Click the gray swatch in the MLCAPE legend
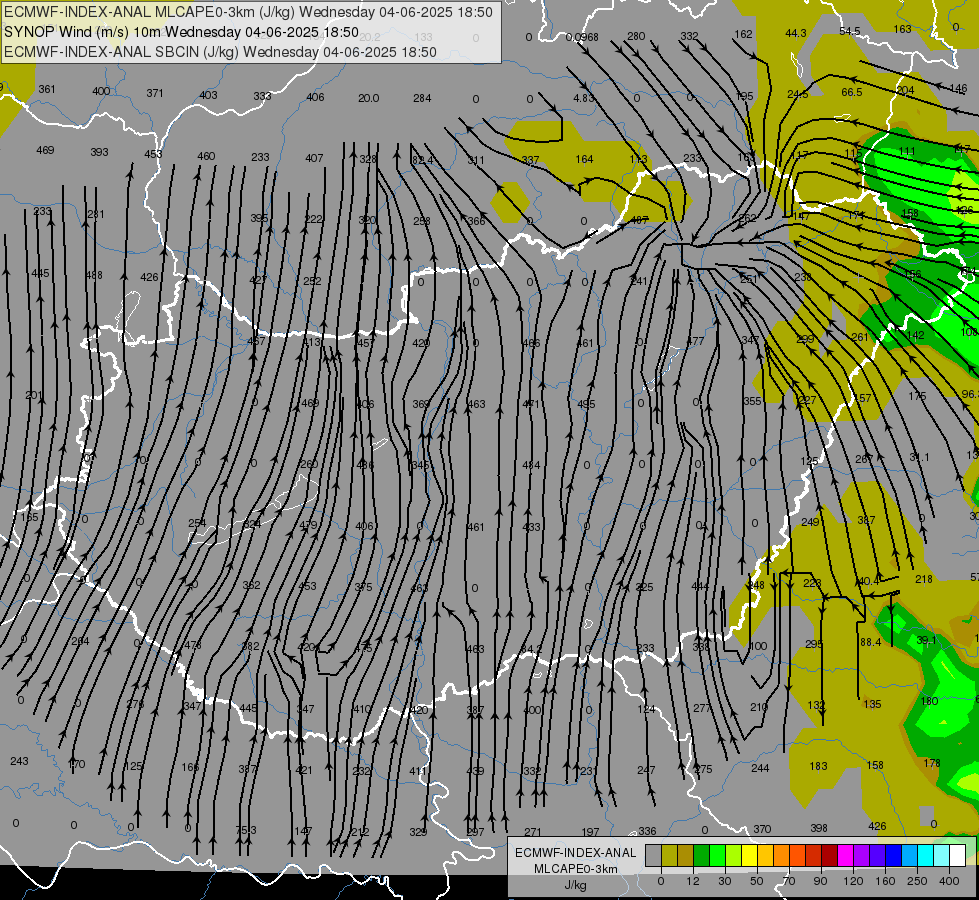The width and height of the screenshot is (979, 900). [654, 855]
